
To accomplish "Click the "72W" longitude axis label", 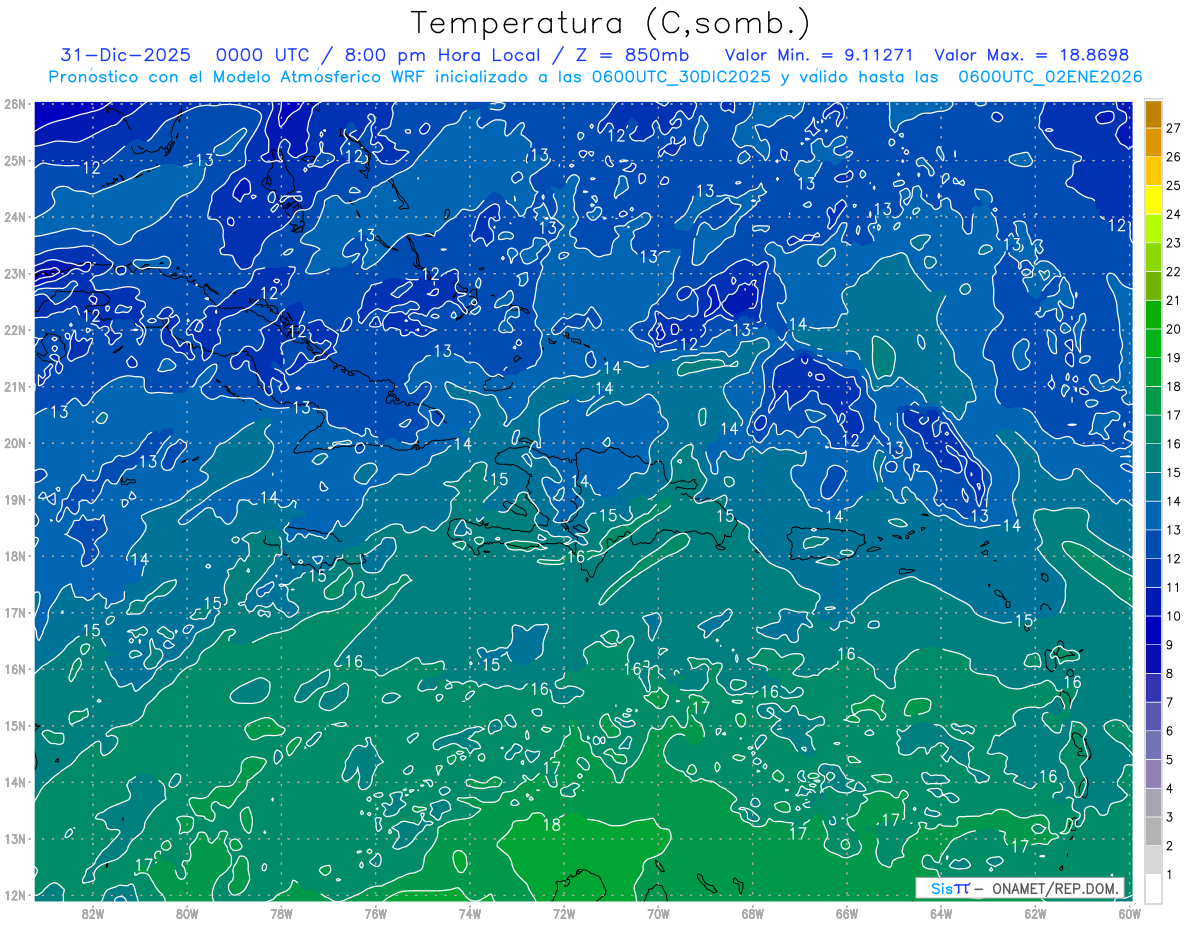I will tap(563, 913).
